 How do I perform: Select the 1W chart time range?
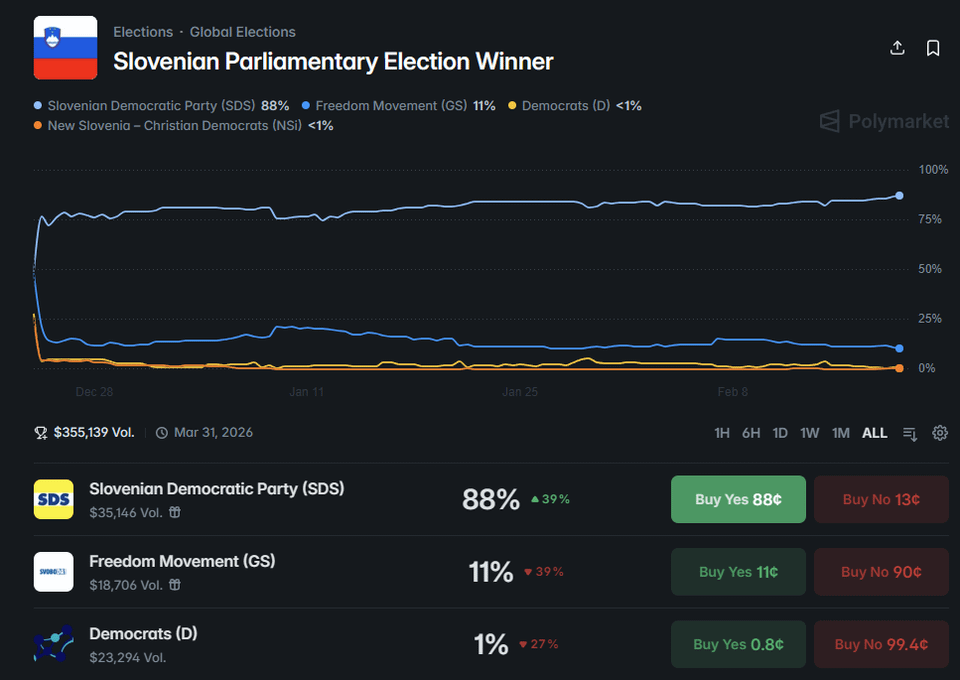[x=810, y=433]
